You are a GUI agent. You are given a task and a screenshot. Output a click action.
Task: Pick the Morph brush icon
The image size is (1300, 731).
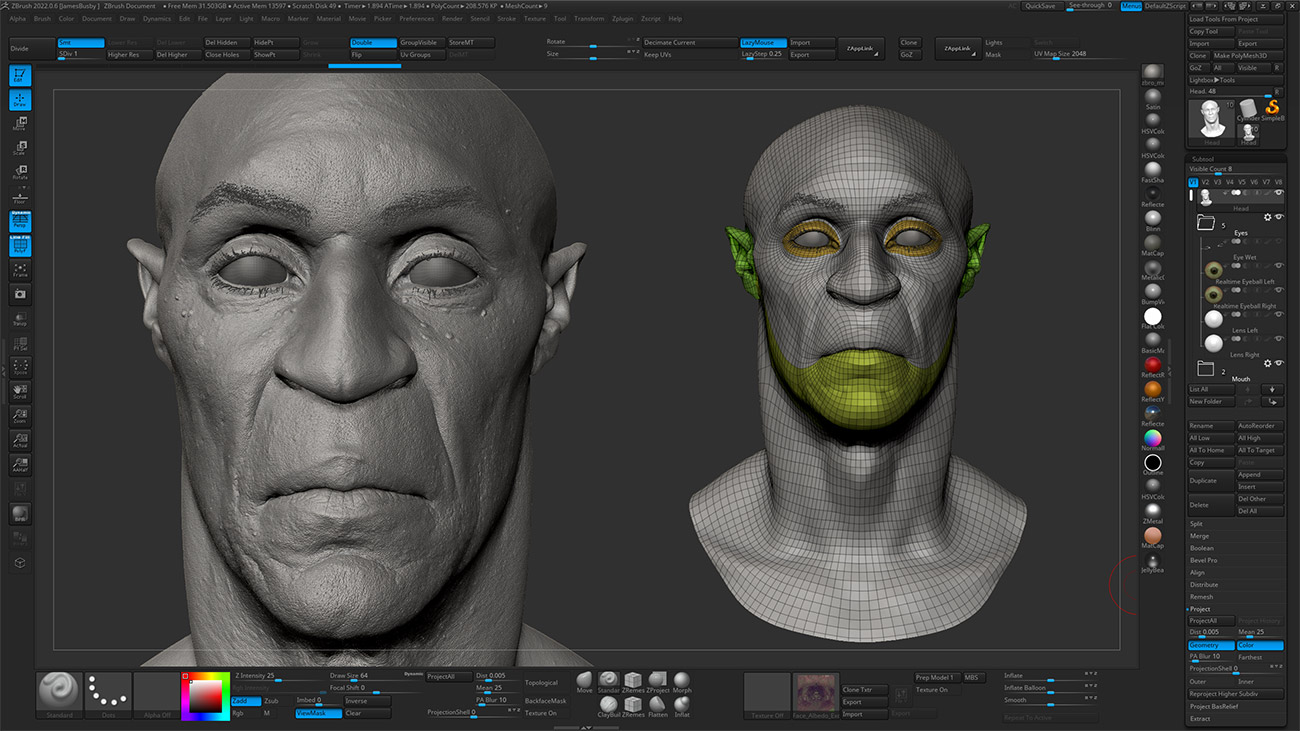(x=682, y=683)
